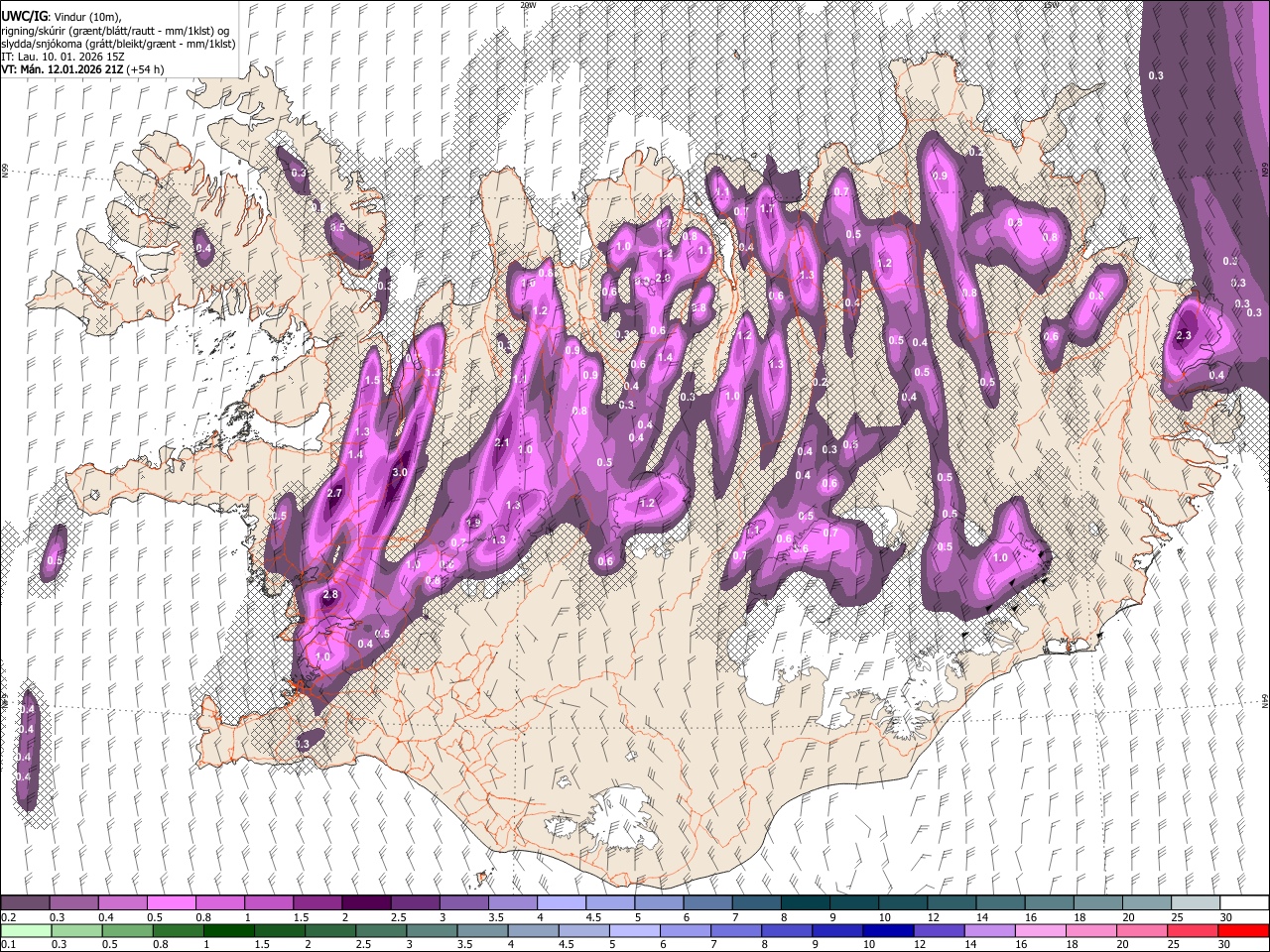
Task: Click the lower legend swatch starting at 2.5
Action: point(382,930)
